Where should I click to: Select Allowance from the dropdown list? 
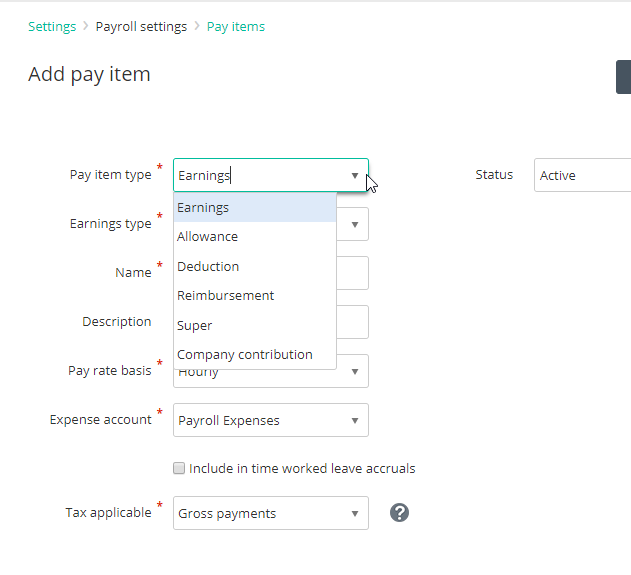coord(255,237)
